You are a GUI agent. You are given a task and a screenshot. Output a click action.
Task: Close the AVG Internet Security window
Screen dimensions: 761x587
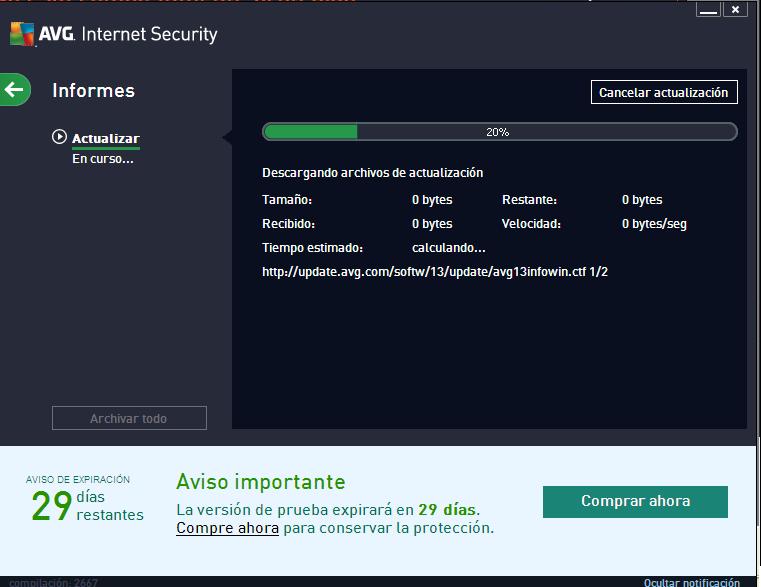[735, 9]
